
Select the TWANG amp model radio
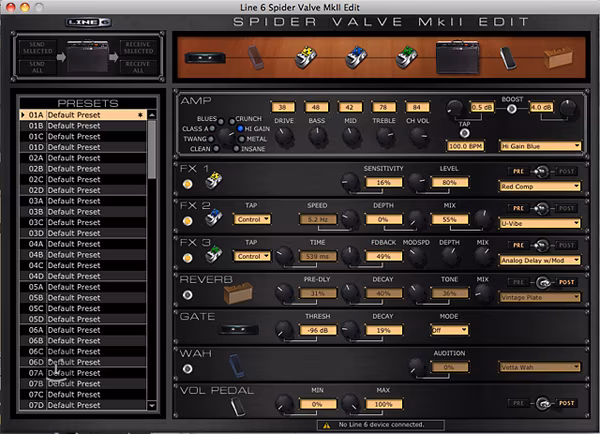click(x=211, y=139)
